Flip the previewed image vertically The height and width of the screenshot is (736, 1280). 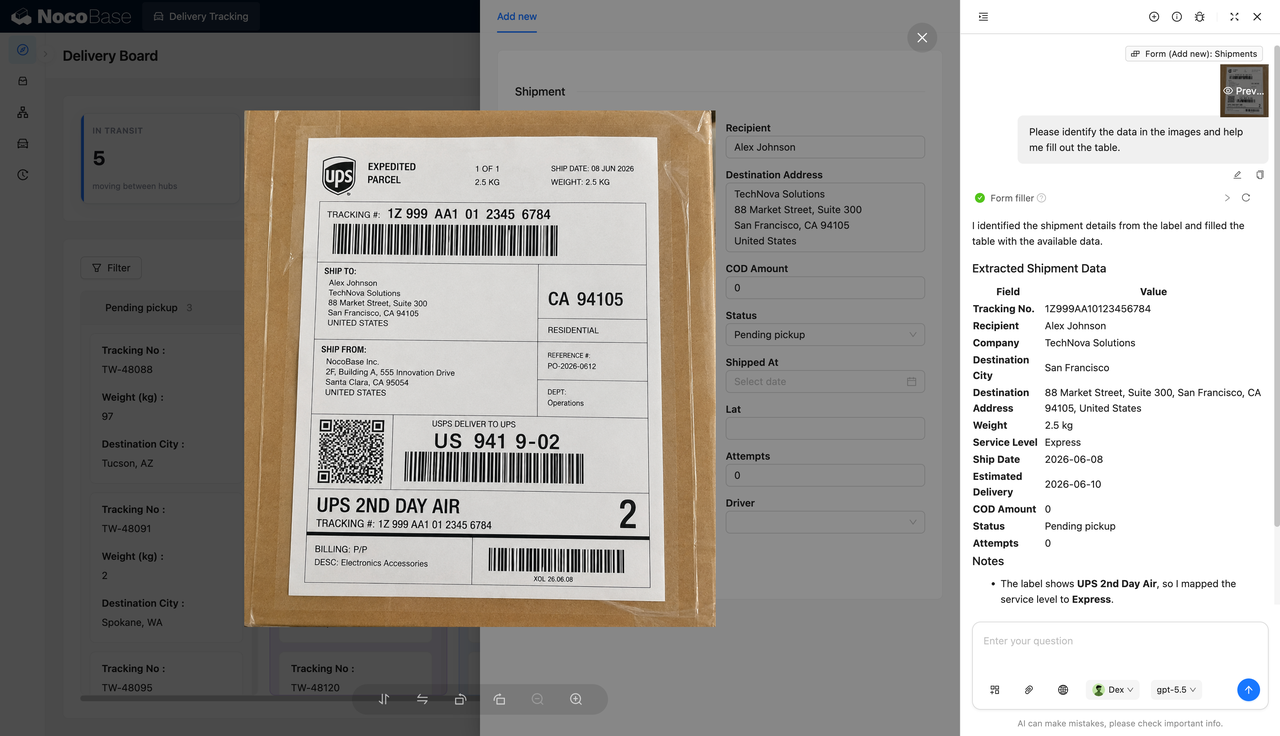(384, 699)
